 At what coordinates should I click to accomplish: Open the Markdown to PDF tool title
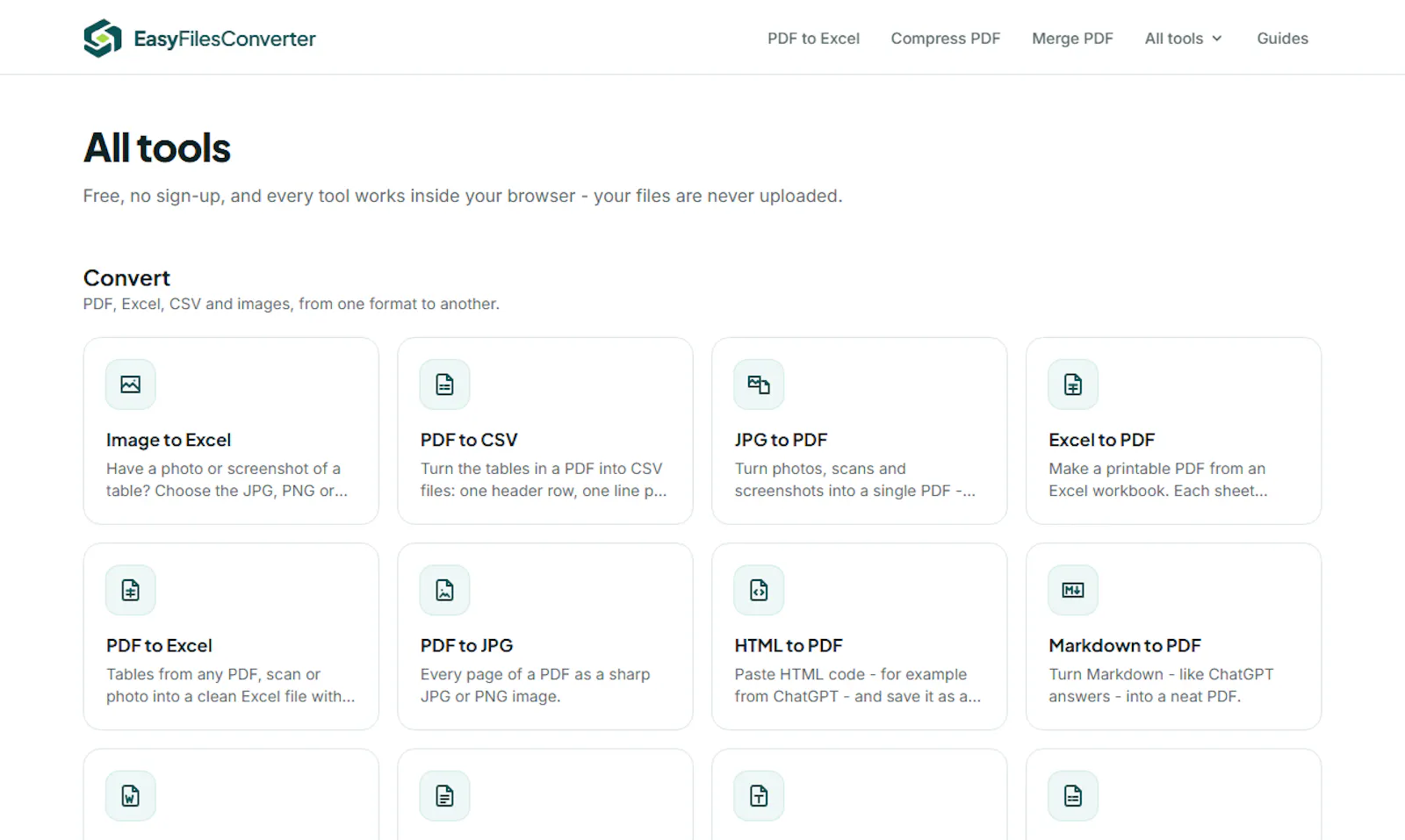[x=1125, y=645]
